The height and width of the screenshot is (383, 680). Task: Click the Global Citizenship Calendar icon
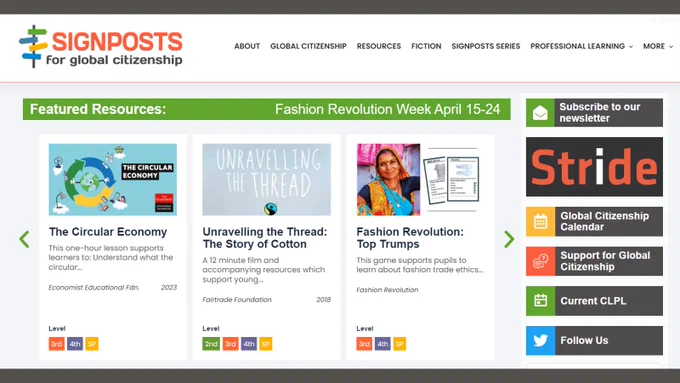click(540, 222)
